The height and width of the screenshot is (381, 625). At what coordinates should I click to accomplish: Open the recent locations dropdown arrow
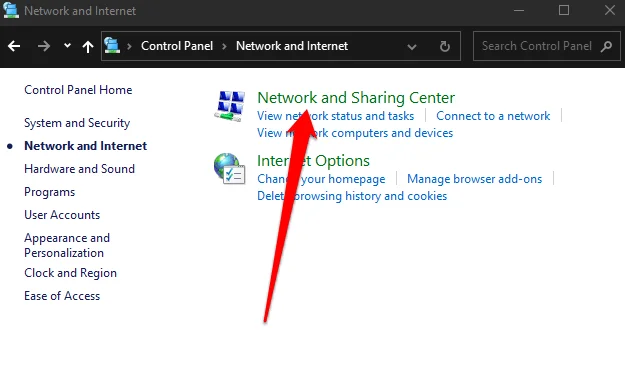pyautogui.click(x=67, y=45)
